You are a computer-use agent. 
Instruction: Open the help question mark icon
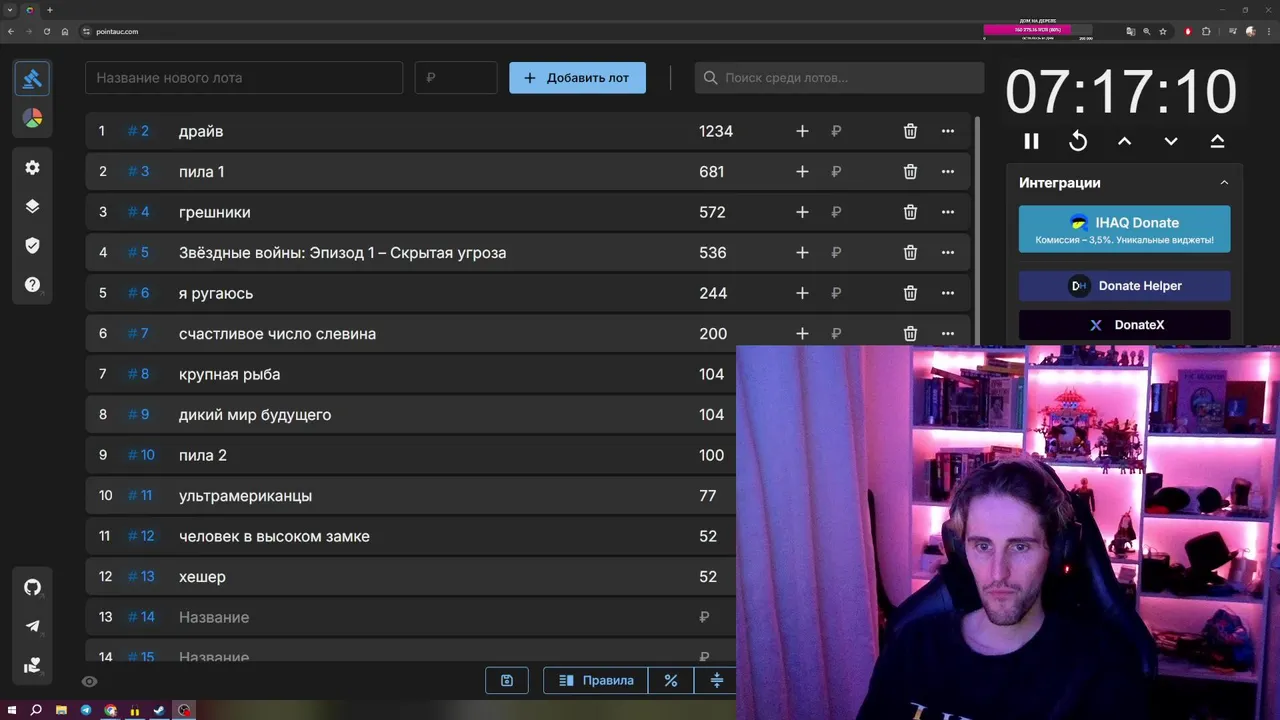(x=32, y=285)
